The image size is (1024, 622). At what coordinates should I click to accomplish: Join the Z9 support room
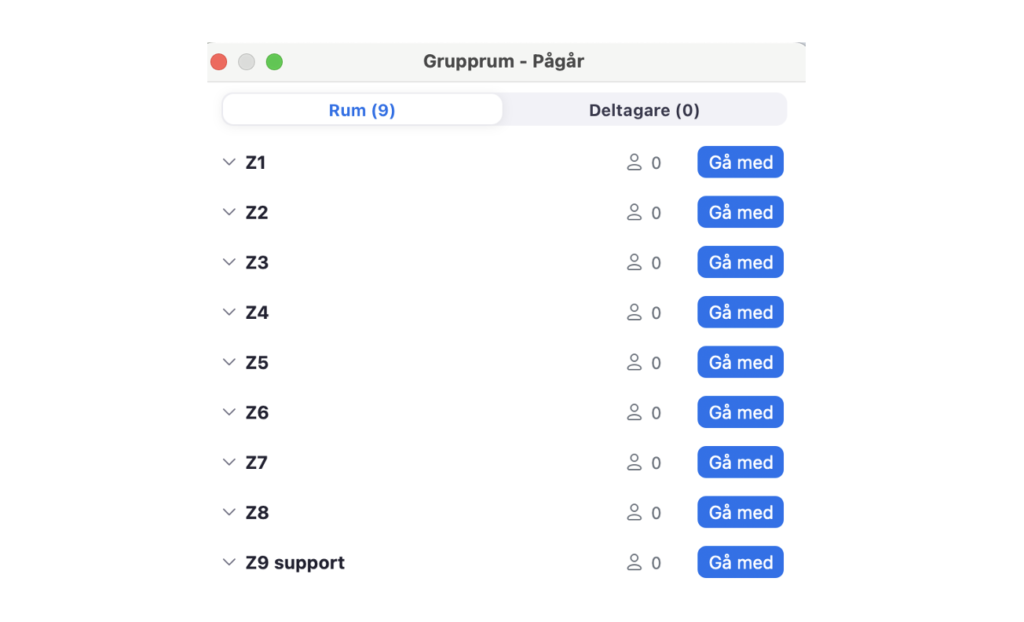click(x=740, y=562)
